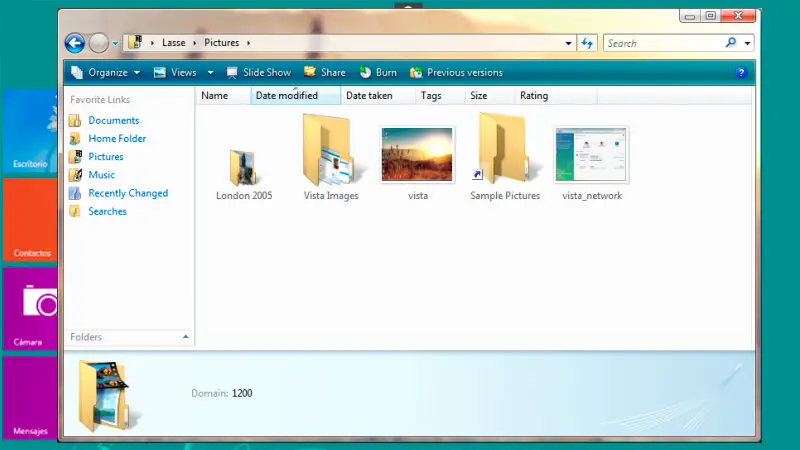The width and height of the screenshot is (800, 450).
Task: Minimize the Explorer window
Action: pos(690,16)
